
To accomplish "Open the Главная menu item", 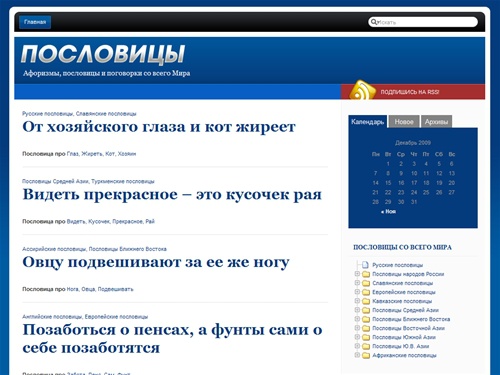I will coord(35,22).
